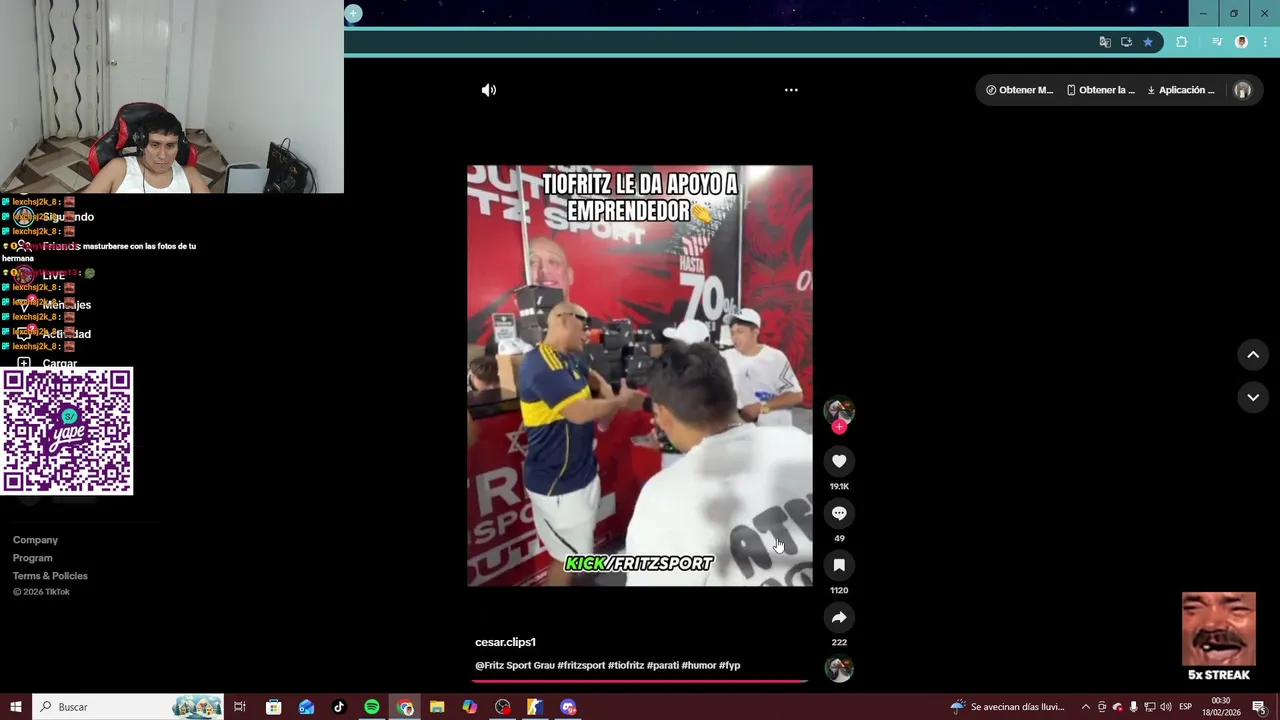Follow creator with red plus badge
This screenshot has width=1280, height=720.
[839, 427]
